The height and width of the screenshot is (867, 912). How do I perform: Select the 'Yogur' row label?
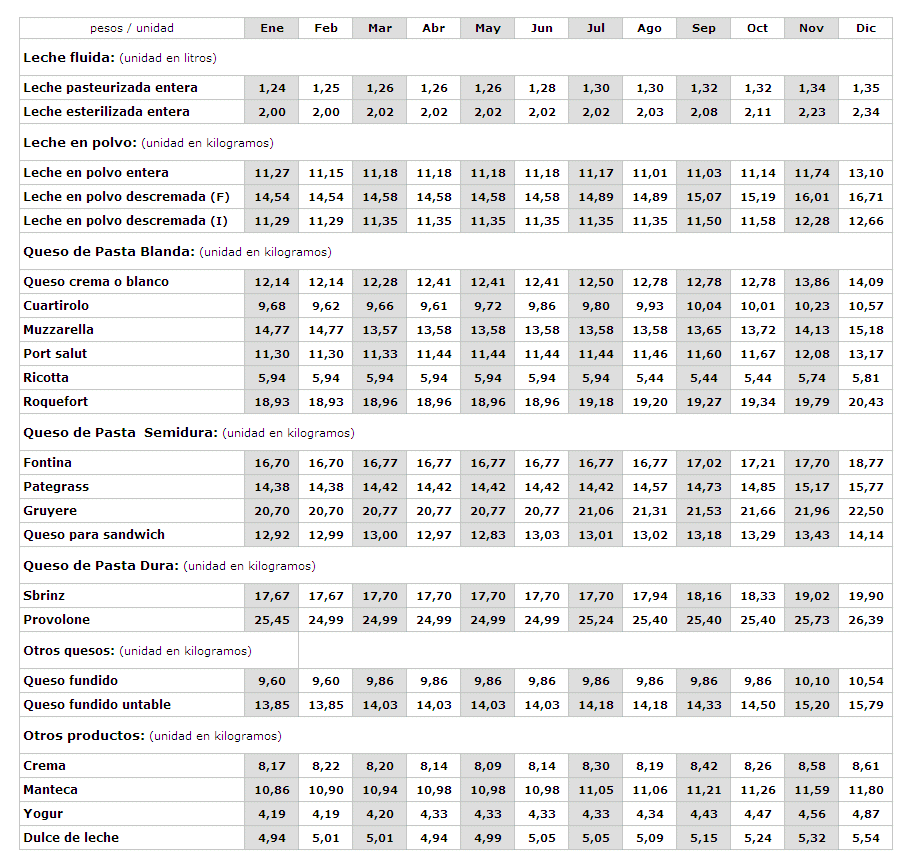[43, 814]
